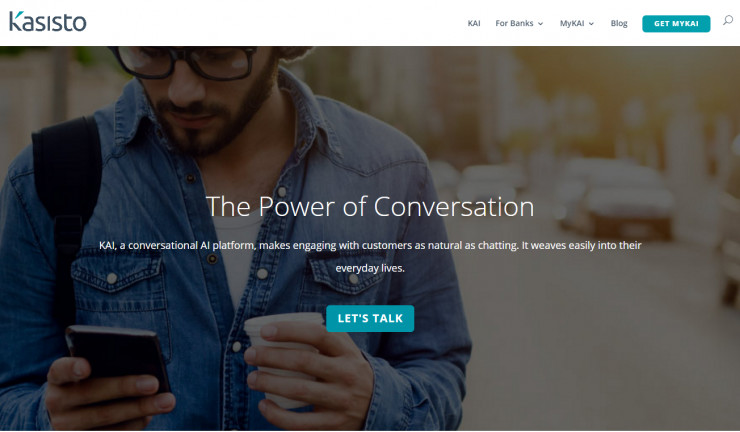Select the For Banks menu label
This screenshot has height=432, width=740.
[514, 23]
